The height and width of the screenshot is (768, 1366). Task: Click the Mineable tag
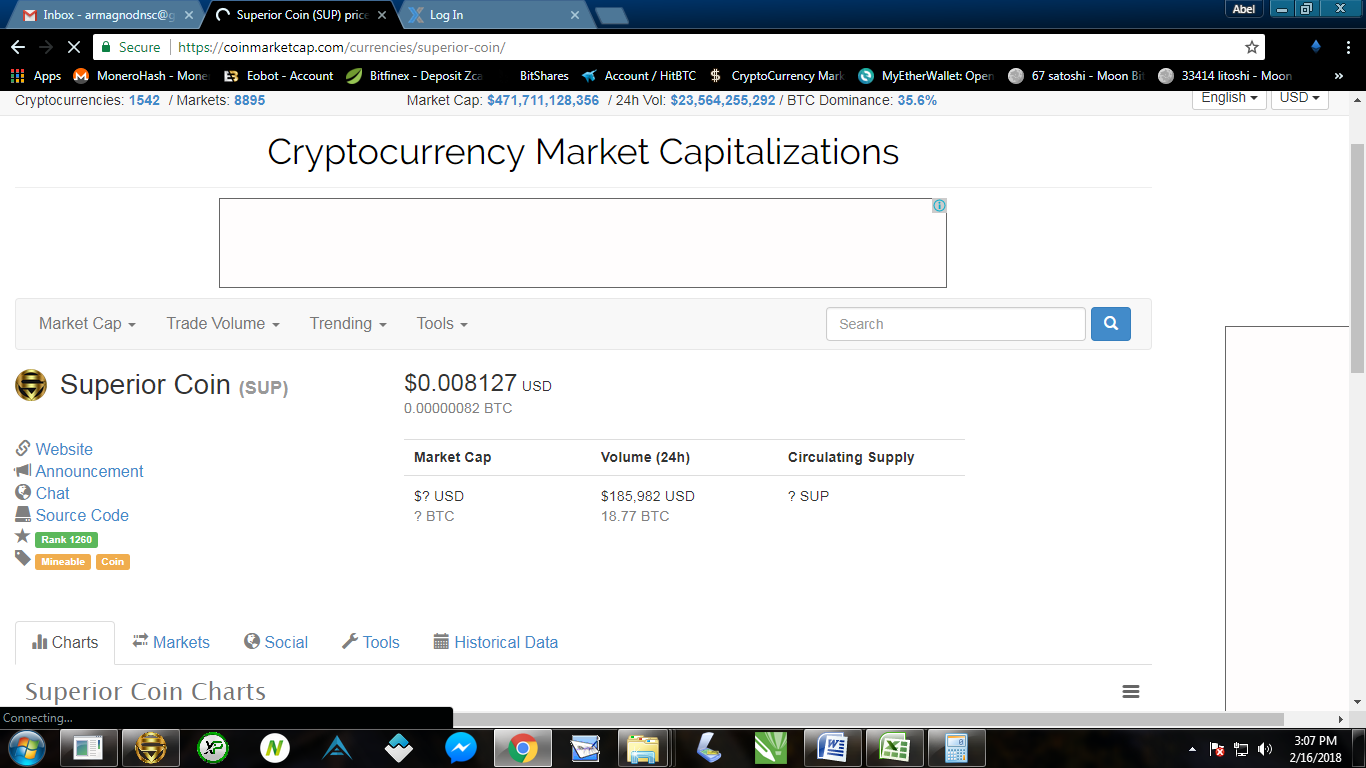[x=63, y=562]
